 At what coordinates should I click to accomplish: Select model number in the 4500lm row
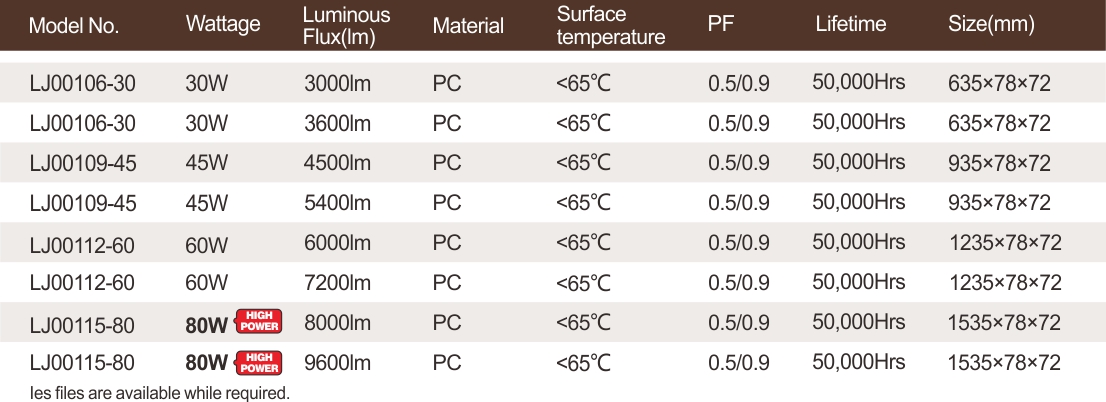click(82, 163)
